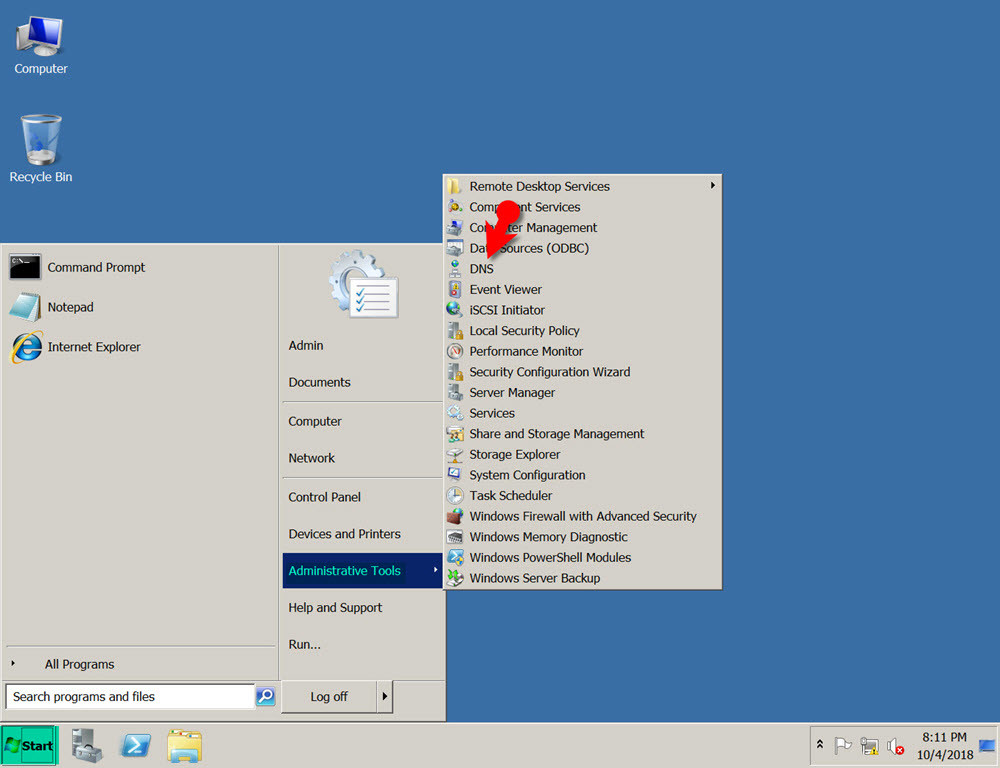Open Windows Explorer from the taskbar
Viewport: 1000px width, 768px height.
184,746
